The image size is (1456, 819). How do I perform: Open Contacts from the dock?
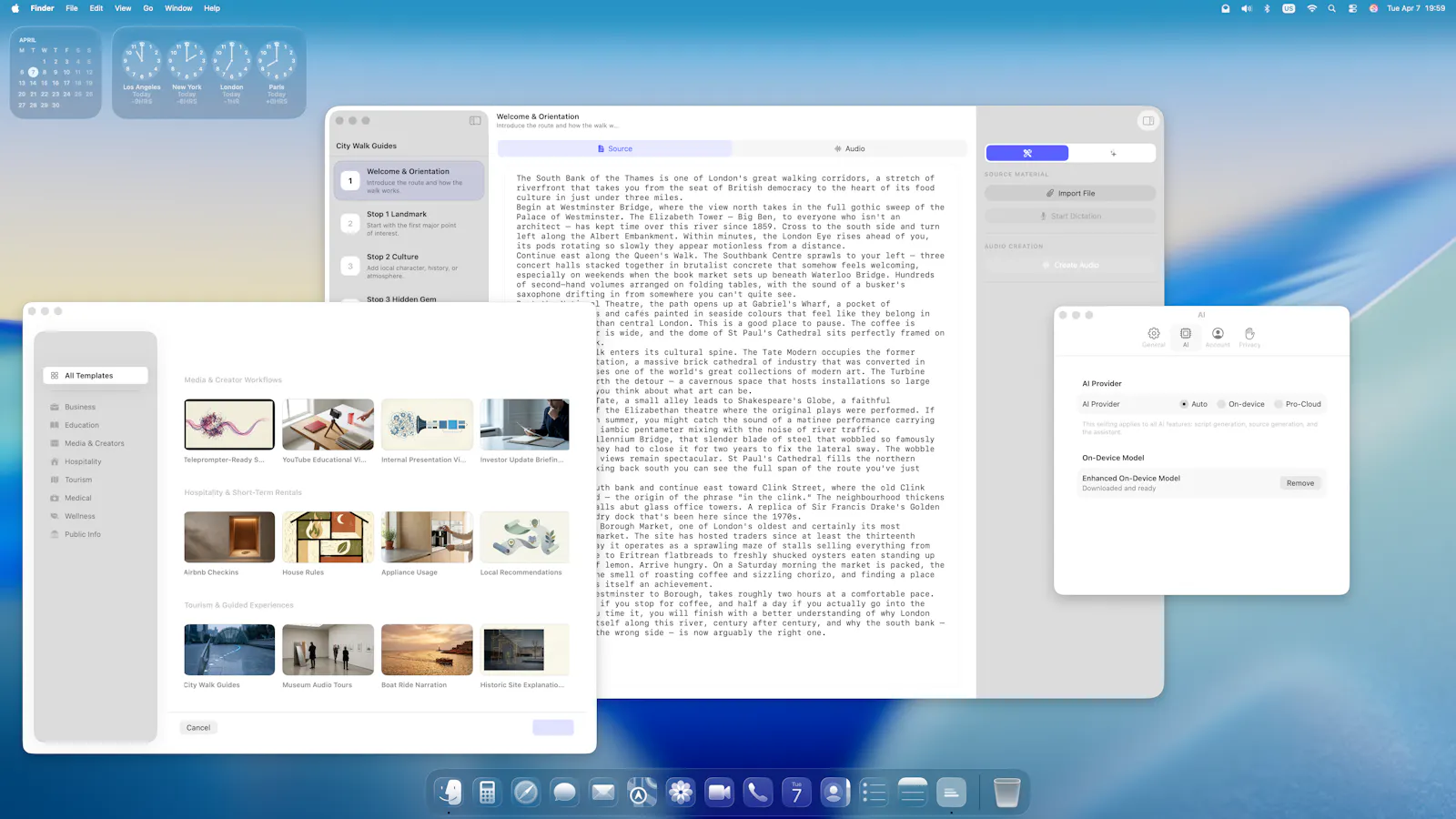pos(834,792)
